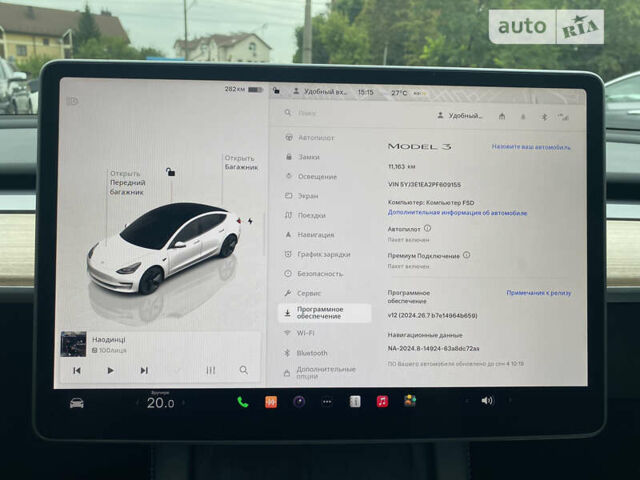Open the 'Удобный вх...' profile in the status bar

tap(320, 91)
